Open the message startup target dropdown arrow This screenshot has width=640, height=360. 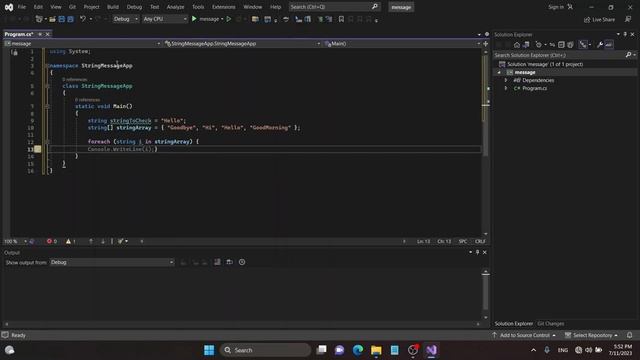tap(222, 19)
